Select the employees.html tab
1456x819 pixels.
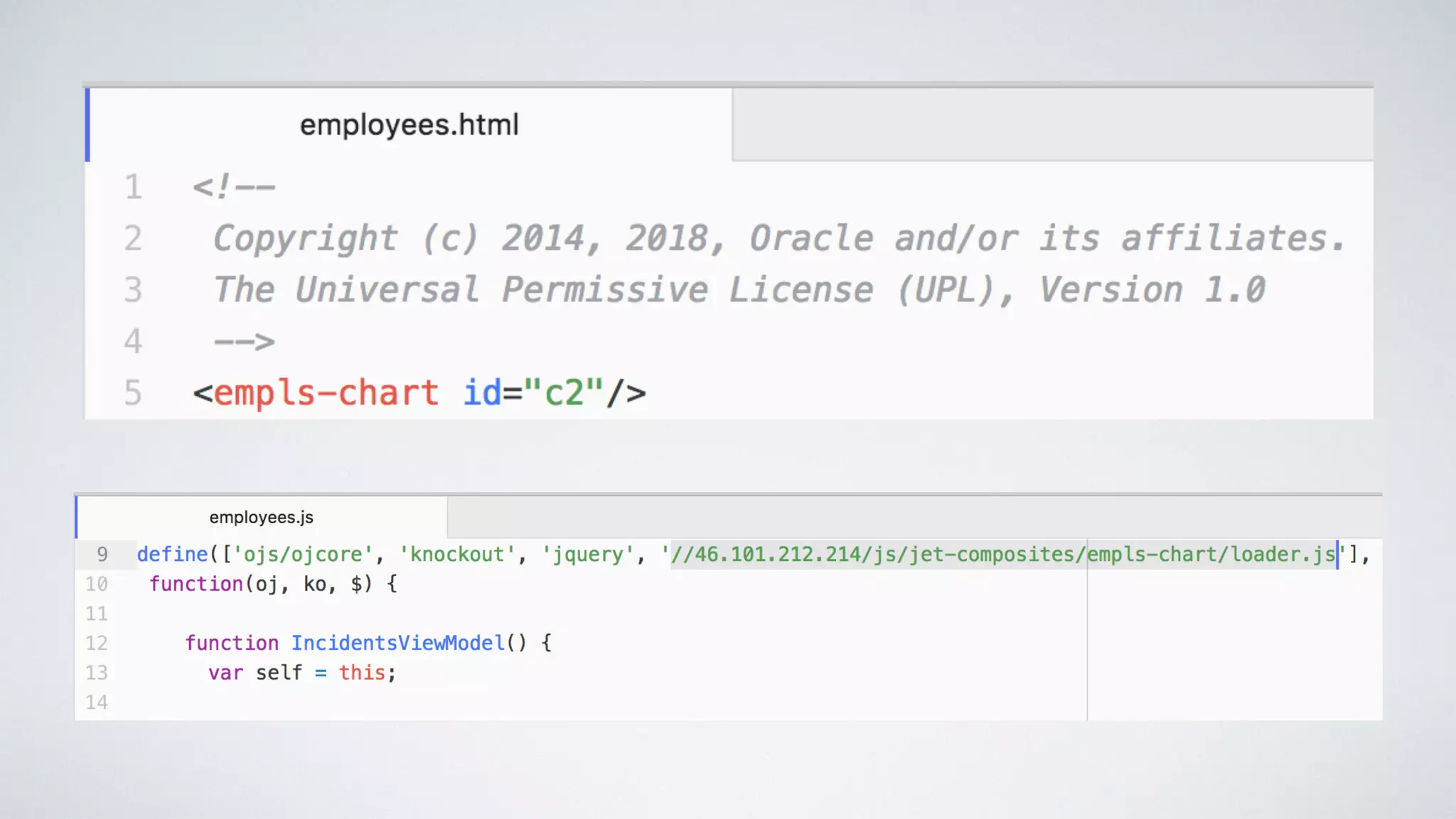pos(409,125)
